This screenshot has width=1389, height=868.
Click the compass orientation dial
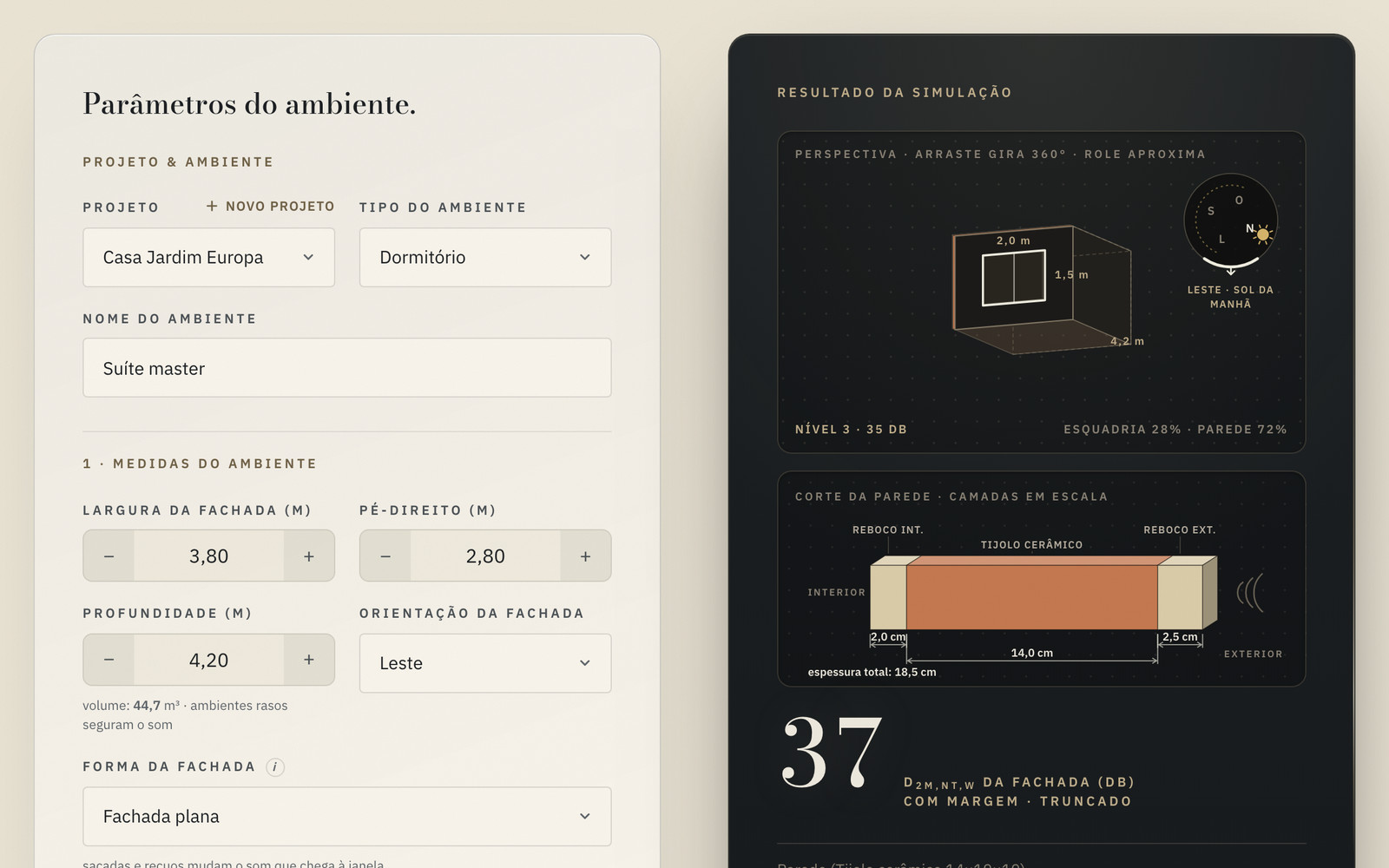coord(1231,220)
